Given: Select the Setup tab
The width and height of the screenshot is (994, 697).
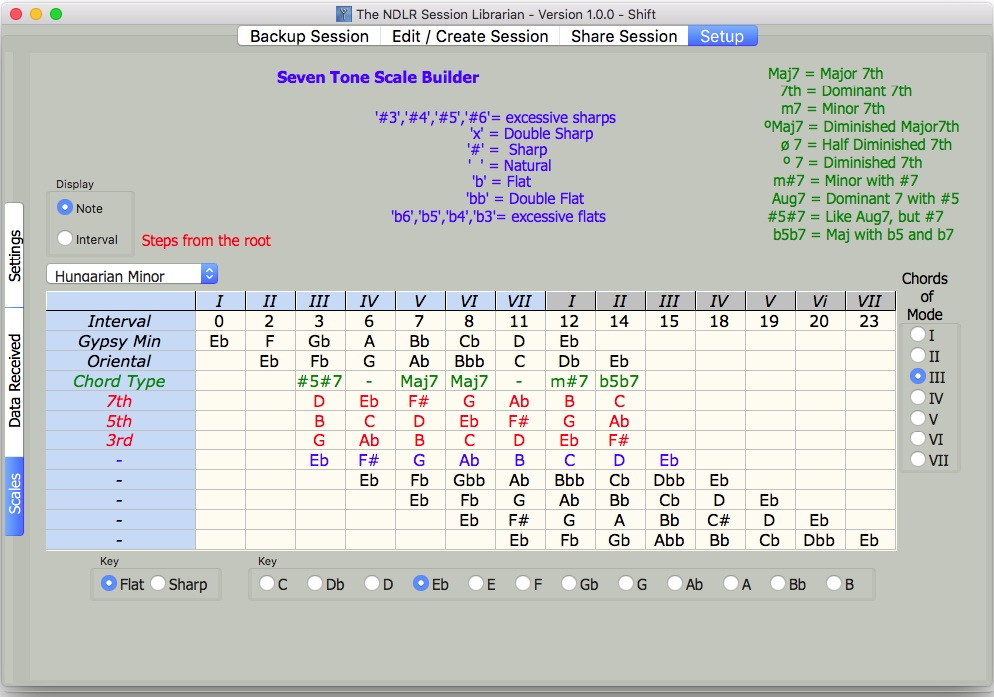Looking at the screenshot, I should point(722,35).
